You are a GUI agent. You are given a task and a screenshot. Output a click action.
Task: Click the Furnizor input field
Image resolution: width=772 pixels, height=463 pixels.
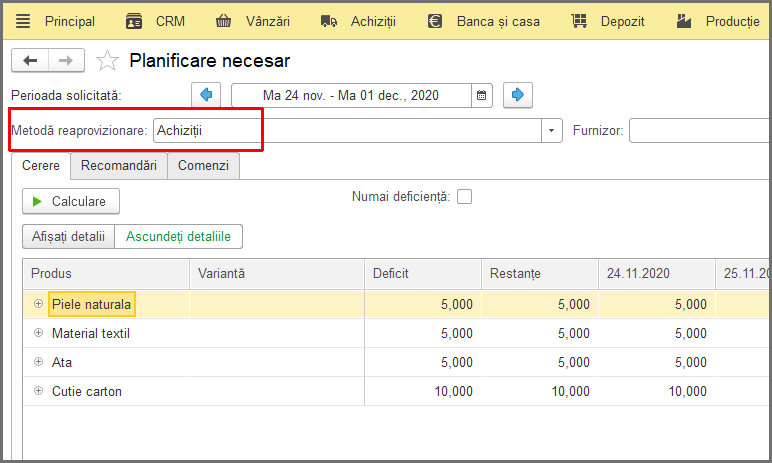click(699, 131)
